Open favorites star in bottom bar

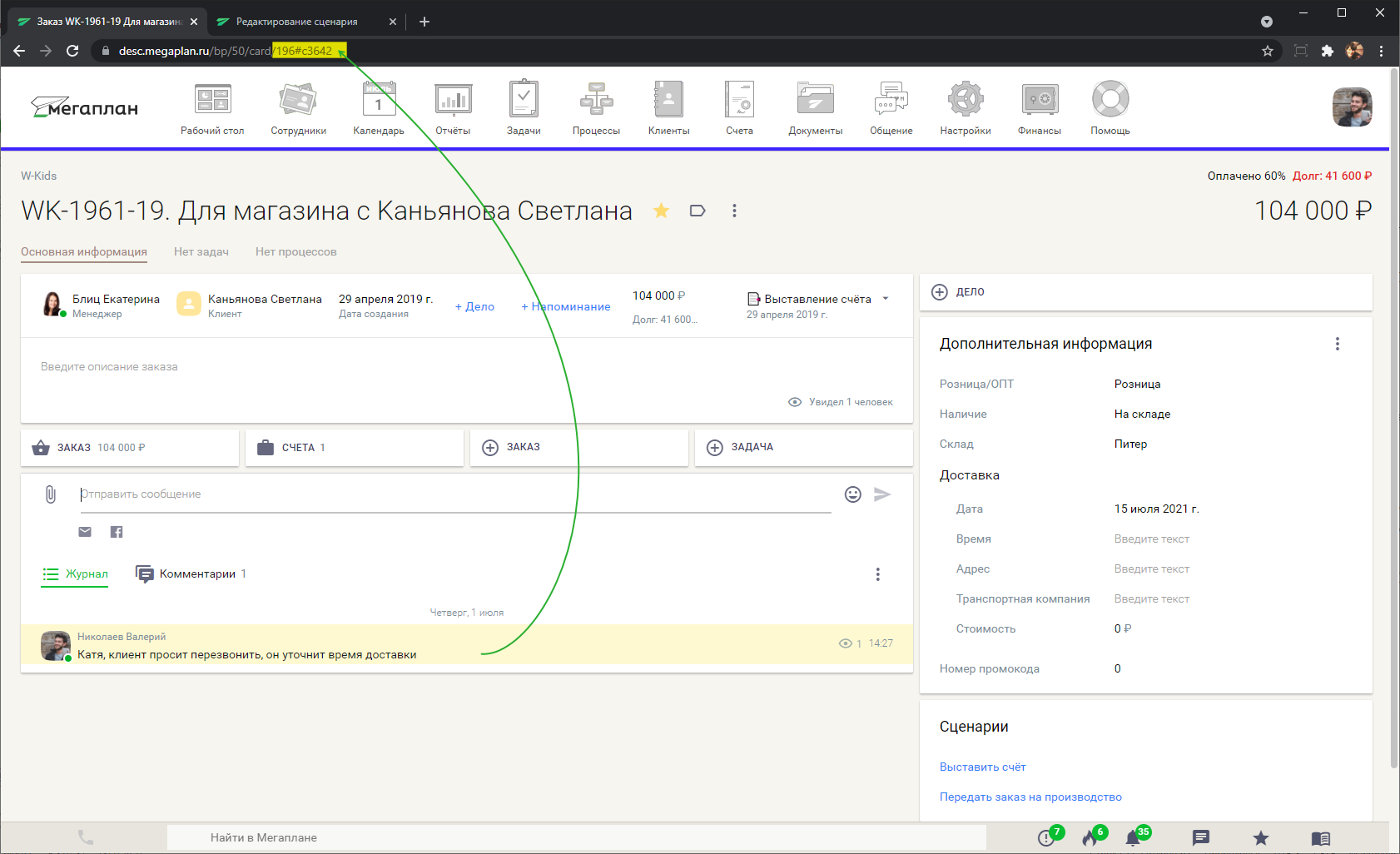pos(1261,837)
